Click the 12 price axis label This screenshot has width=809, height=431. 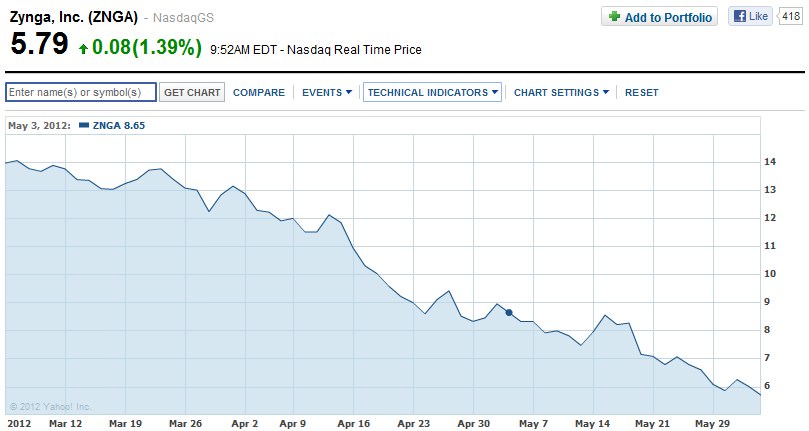[770, 217]
